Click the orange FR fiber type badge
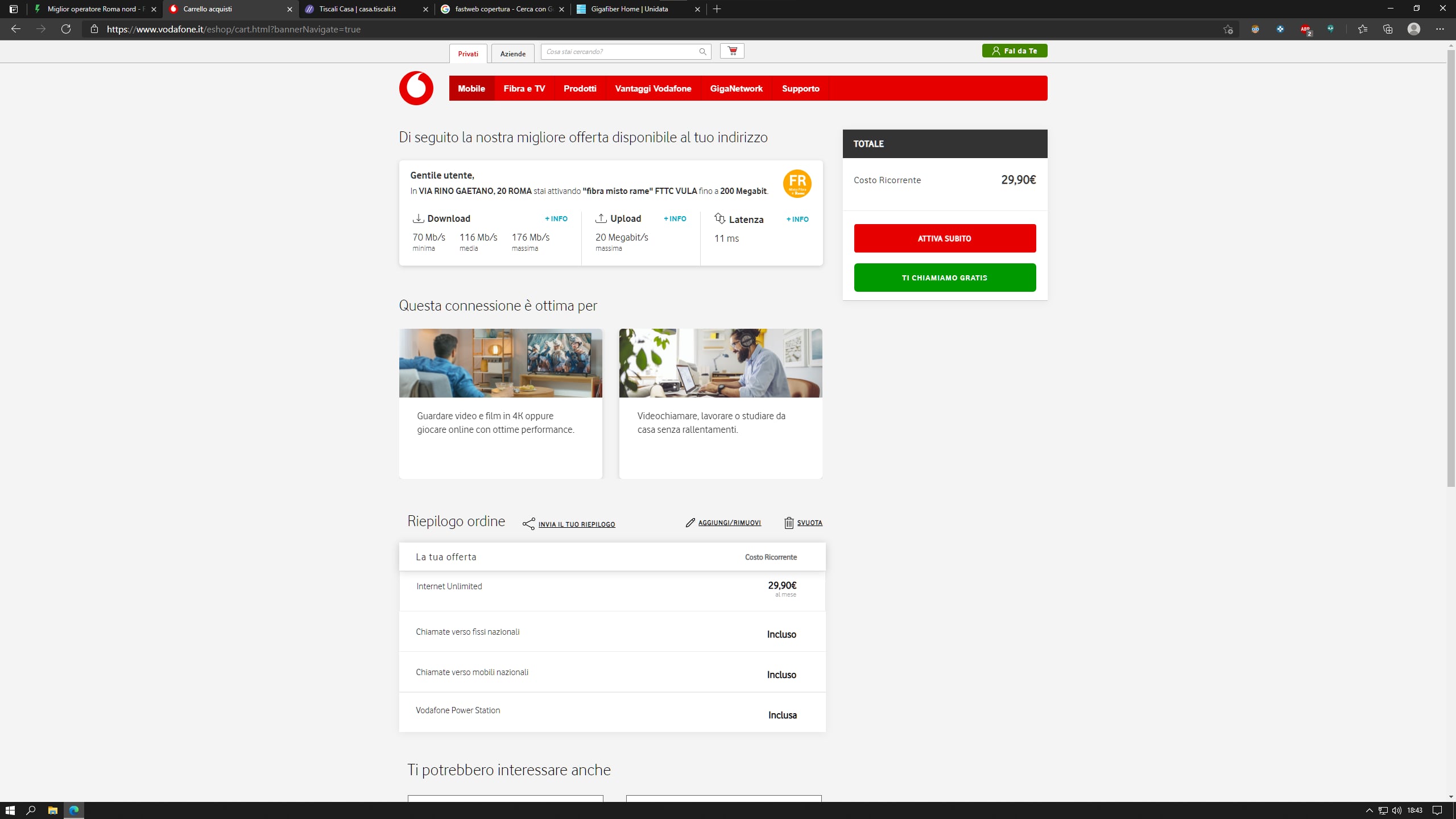The height and width of the screenshot is (819, 1456). click(x=797, y=184)
